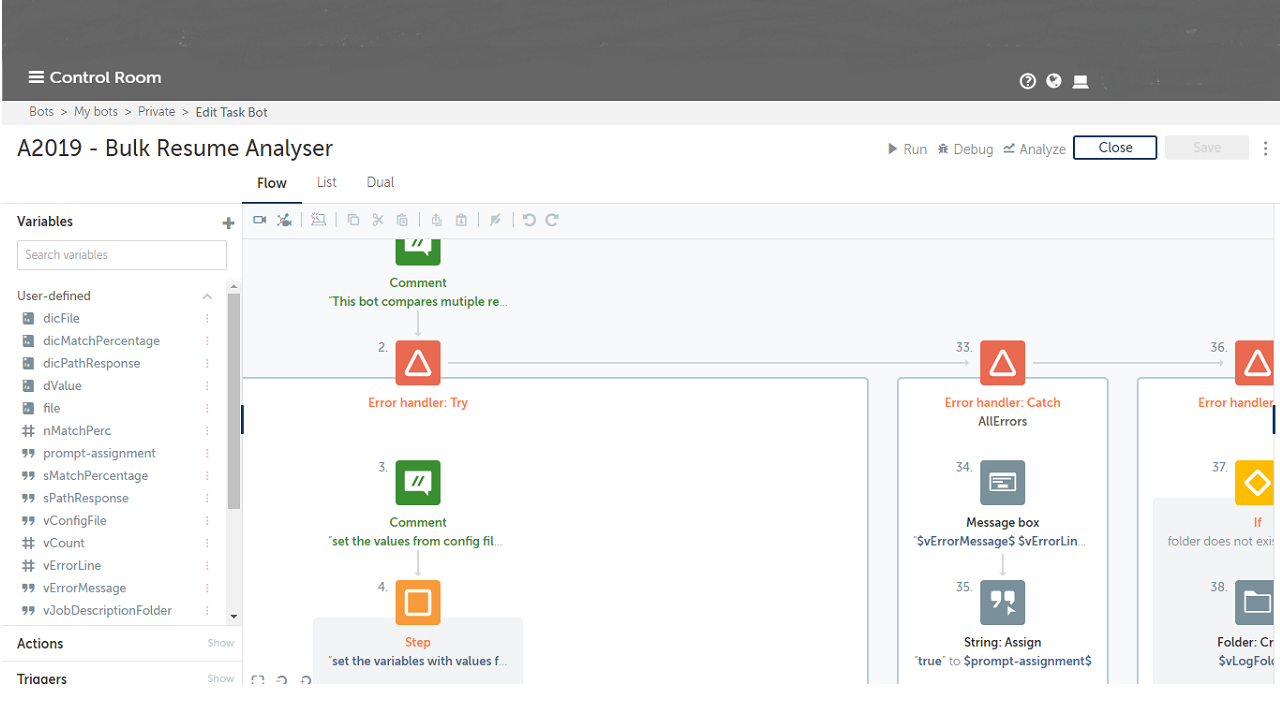Show the Triggers panel
Viewport: 1280px width, 720px height.
220,678
